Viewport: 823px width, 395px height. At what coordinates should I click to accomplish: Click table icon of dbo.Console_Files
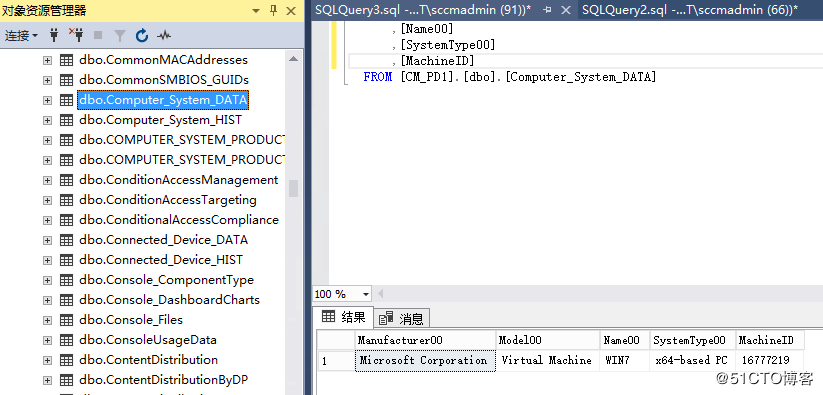point(66,320)
